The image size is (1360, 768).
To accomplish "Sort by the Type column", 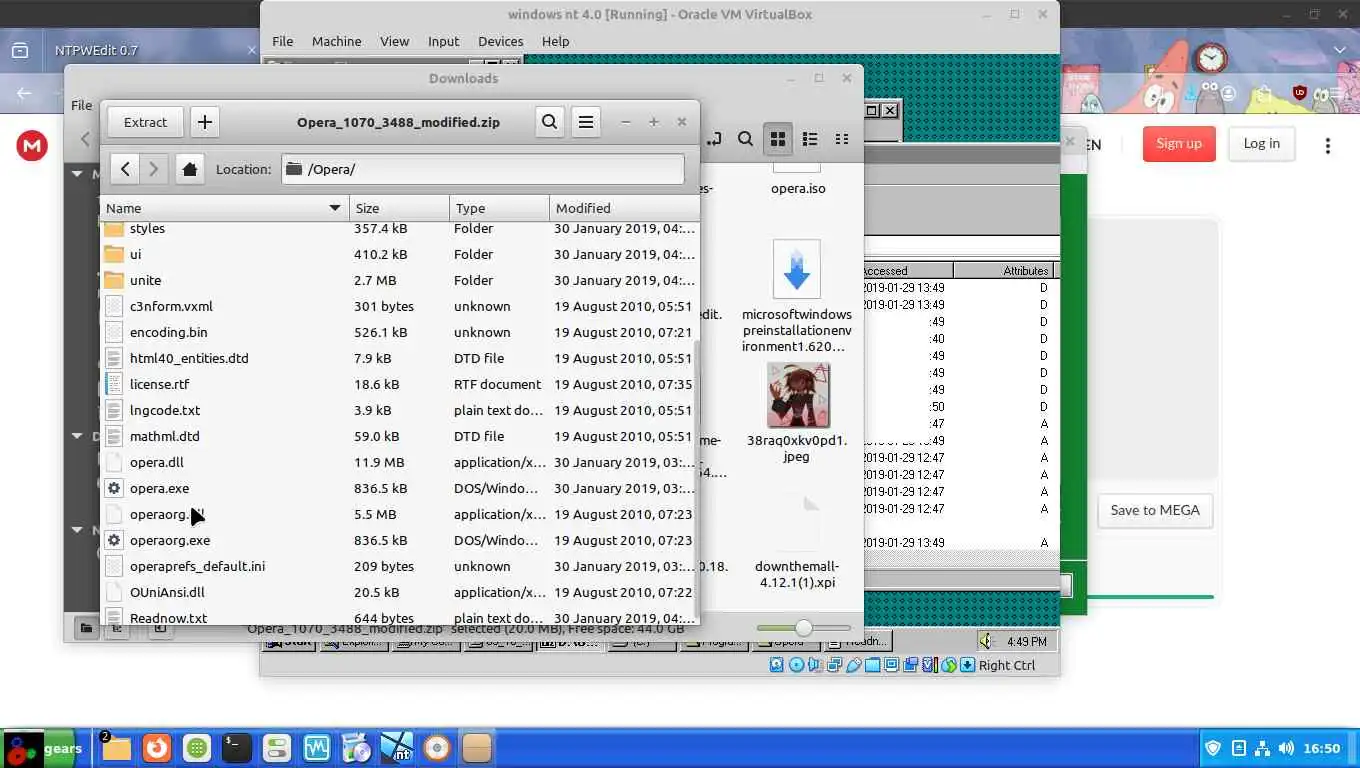I will 499,208.
